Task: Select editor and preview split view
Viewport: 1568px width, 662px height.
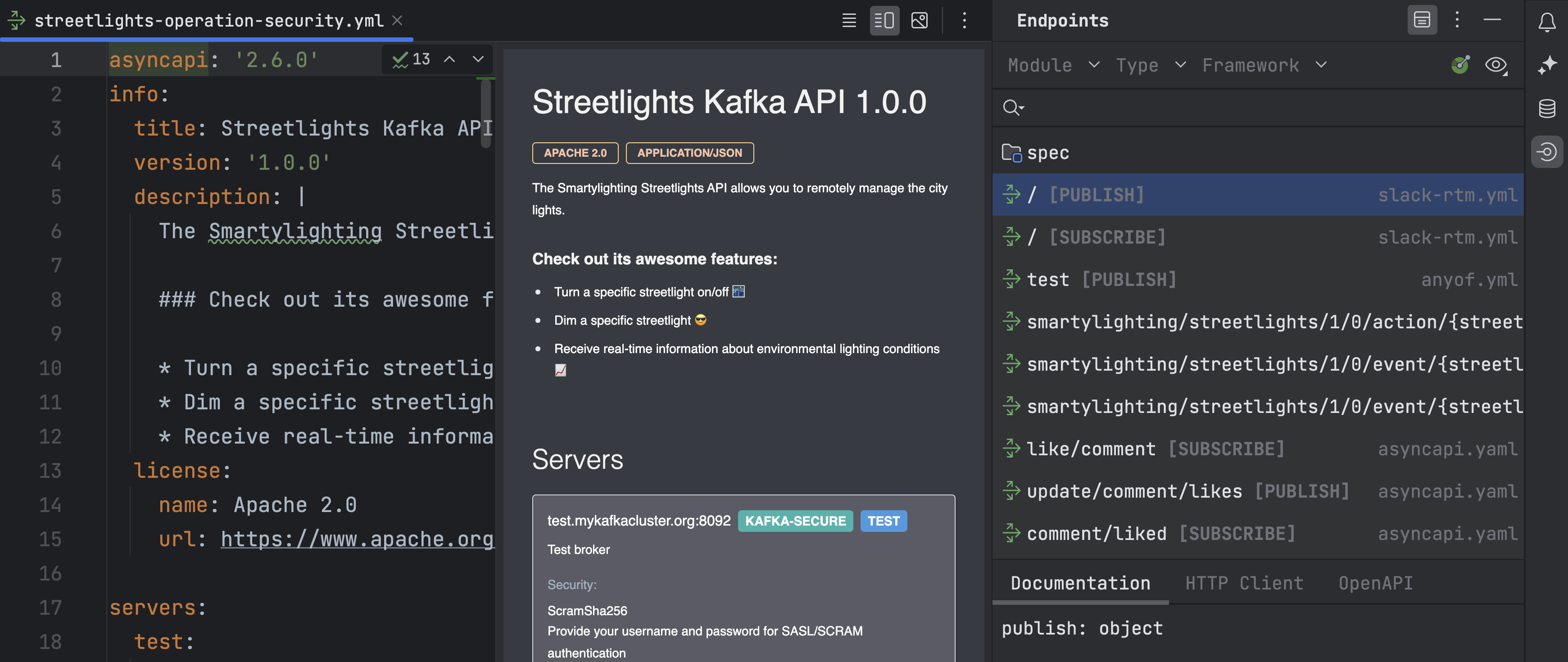Action: (884, 21)
